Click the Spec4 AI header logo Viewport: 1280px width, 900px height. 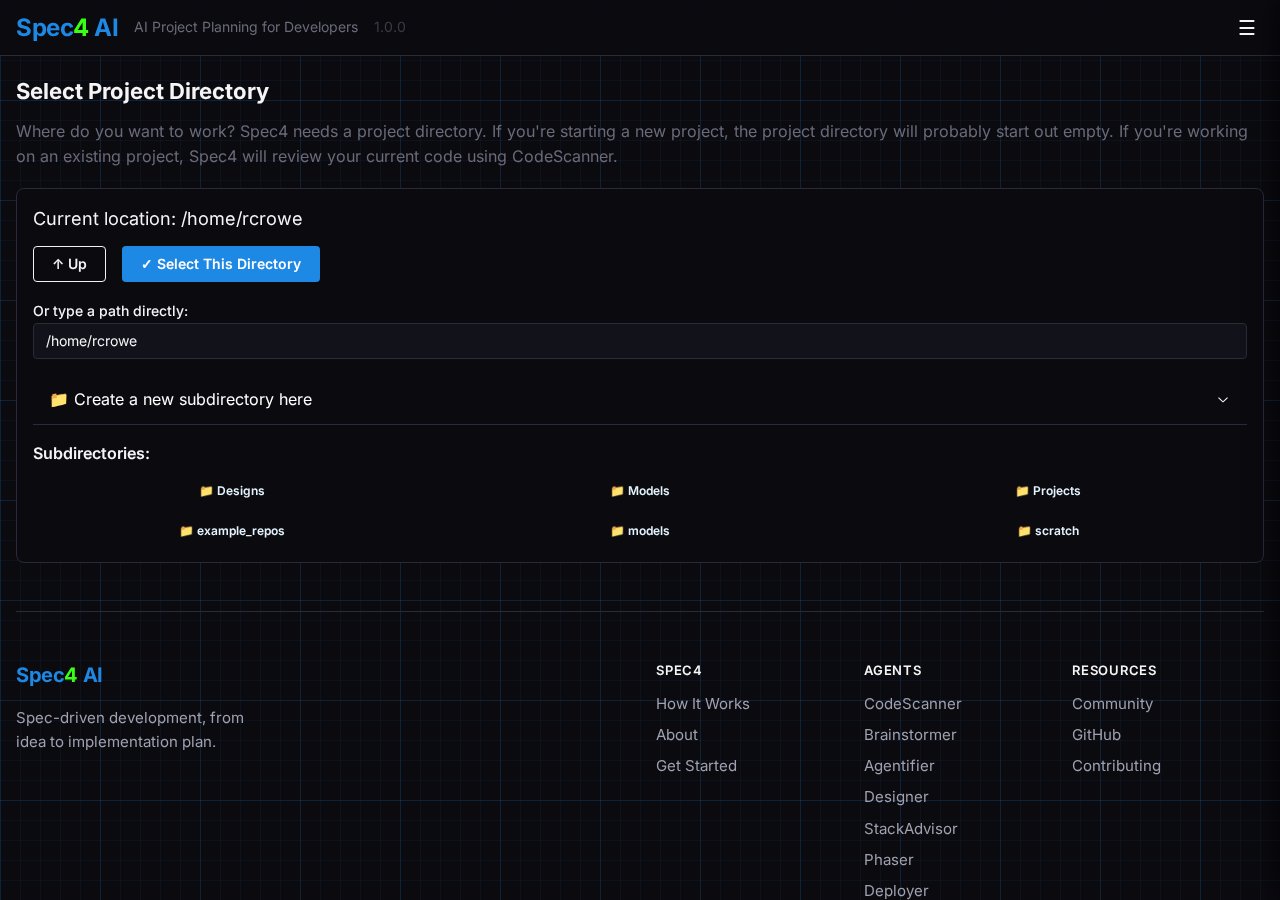pos(67,28)
